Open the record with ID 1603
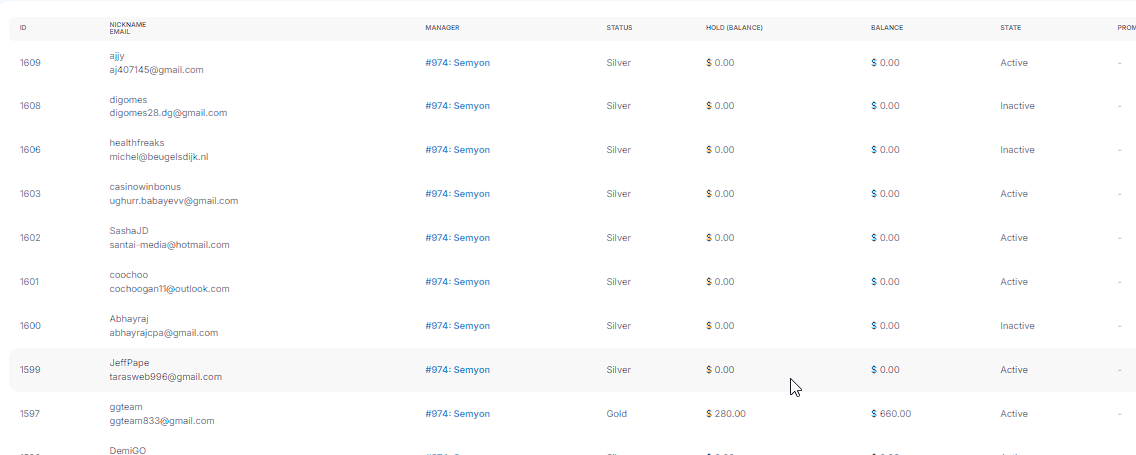Screen dimensions: 1136x455 (x=30, y=194)
